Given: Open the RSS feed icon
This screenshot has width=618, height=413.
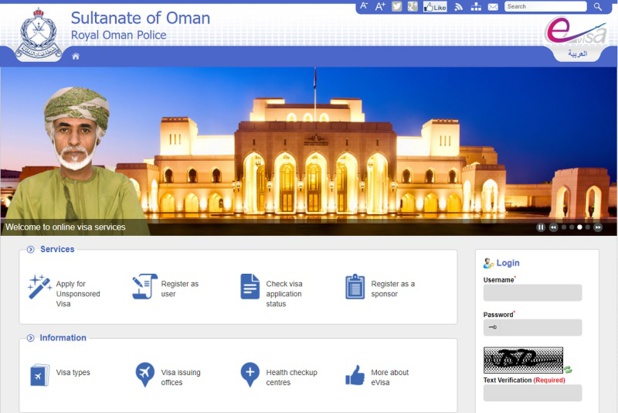Looking at the screenshot, I should click(459, 7).
